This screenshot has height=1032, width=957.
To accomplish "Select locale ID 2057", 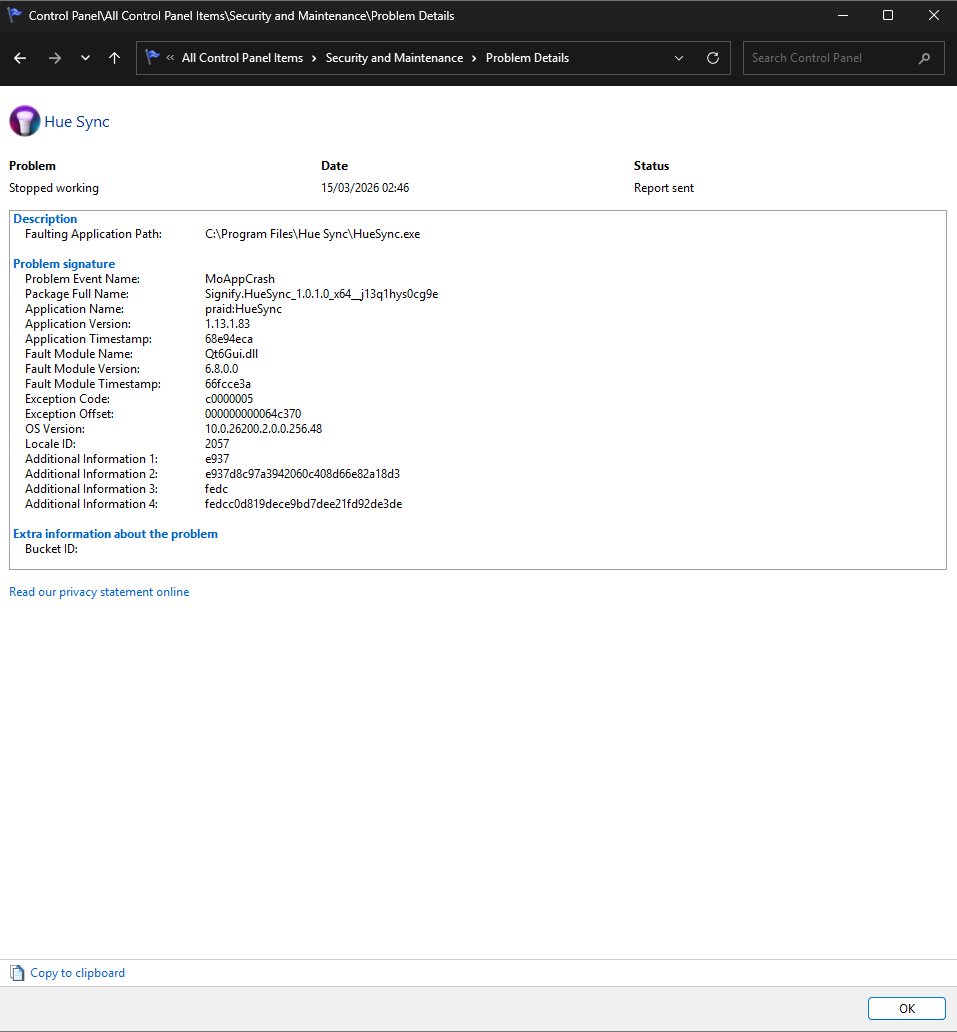I will (x=217, y=444).
